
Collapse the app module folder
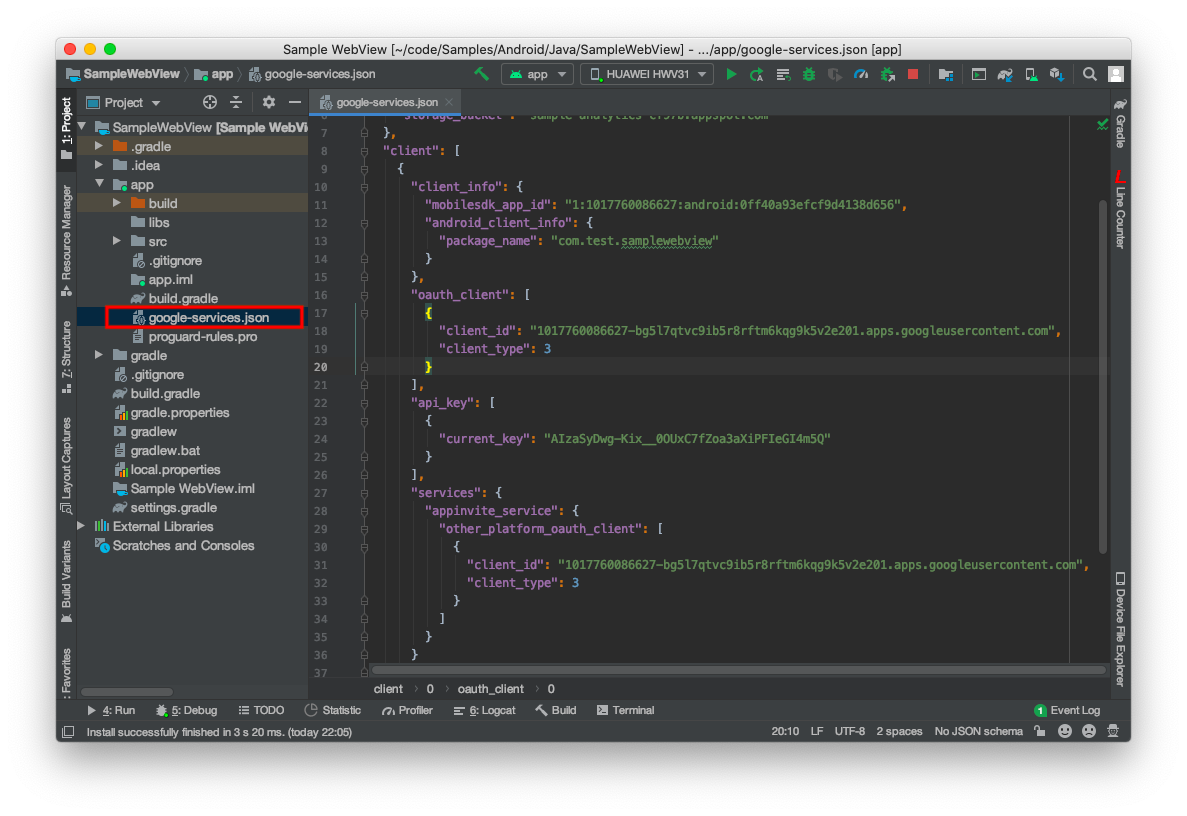[99, 183]
